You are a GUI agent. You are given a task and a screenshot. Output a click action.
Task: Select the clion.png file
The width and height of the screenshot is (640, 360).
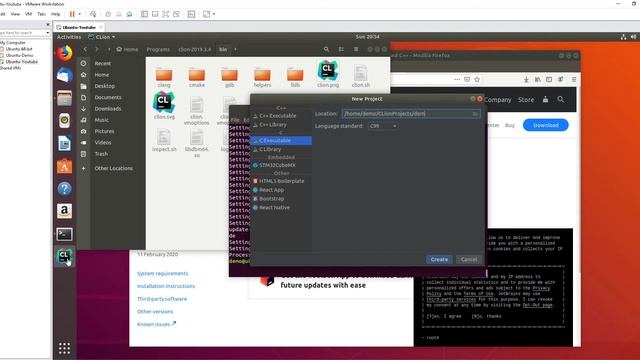[328, 74]
